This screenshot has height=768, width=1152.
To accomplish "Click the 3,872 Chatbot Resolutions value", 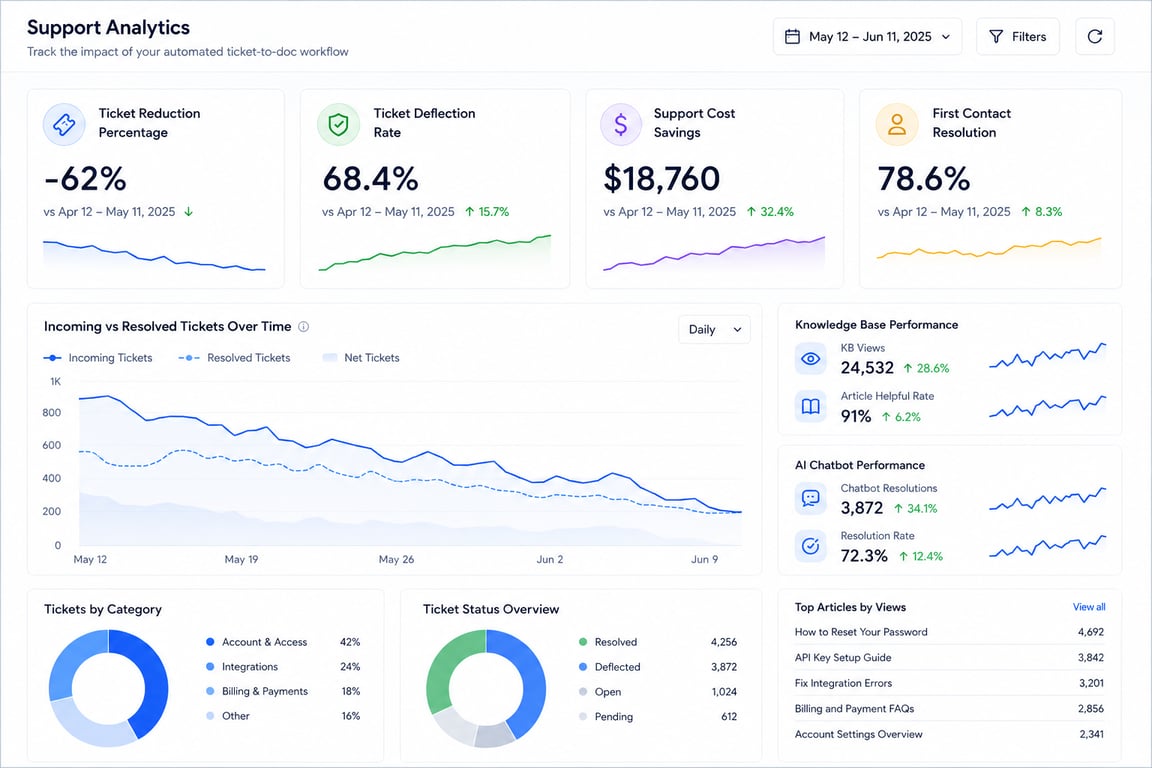I will click(x=862, y=508).
